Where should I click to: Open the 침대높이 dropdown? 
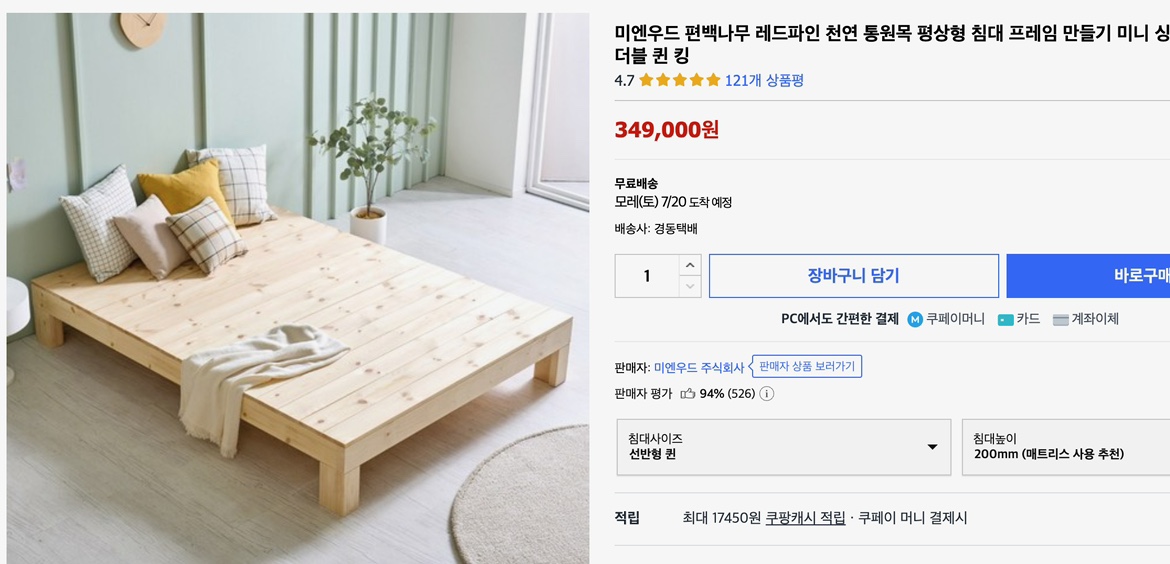(x=1066, y=447)
